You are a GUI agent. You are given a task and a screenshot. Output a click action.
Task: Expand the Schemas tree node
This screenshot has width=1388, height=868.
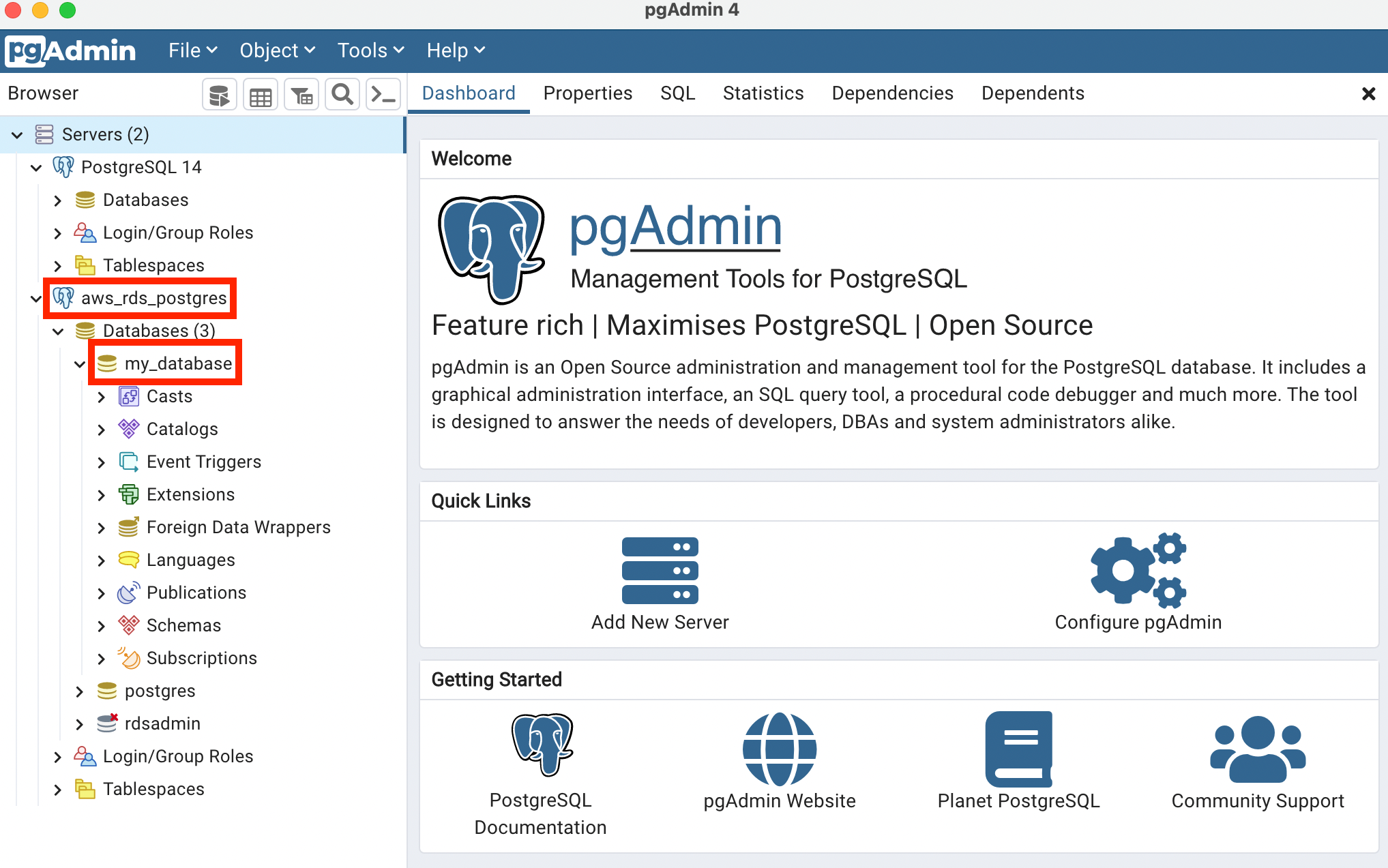click(x=102, y=626)
